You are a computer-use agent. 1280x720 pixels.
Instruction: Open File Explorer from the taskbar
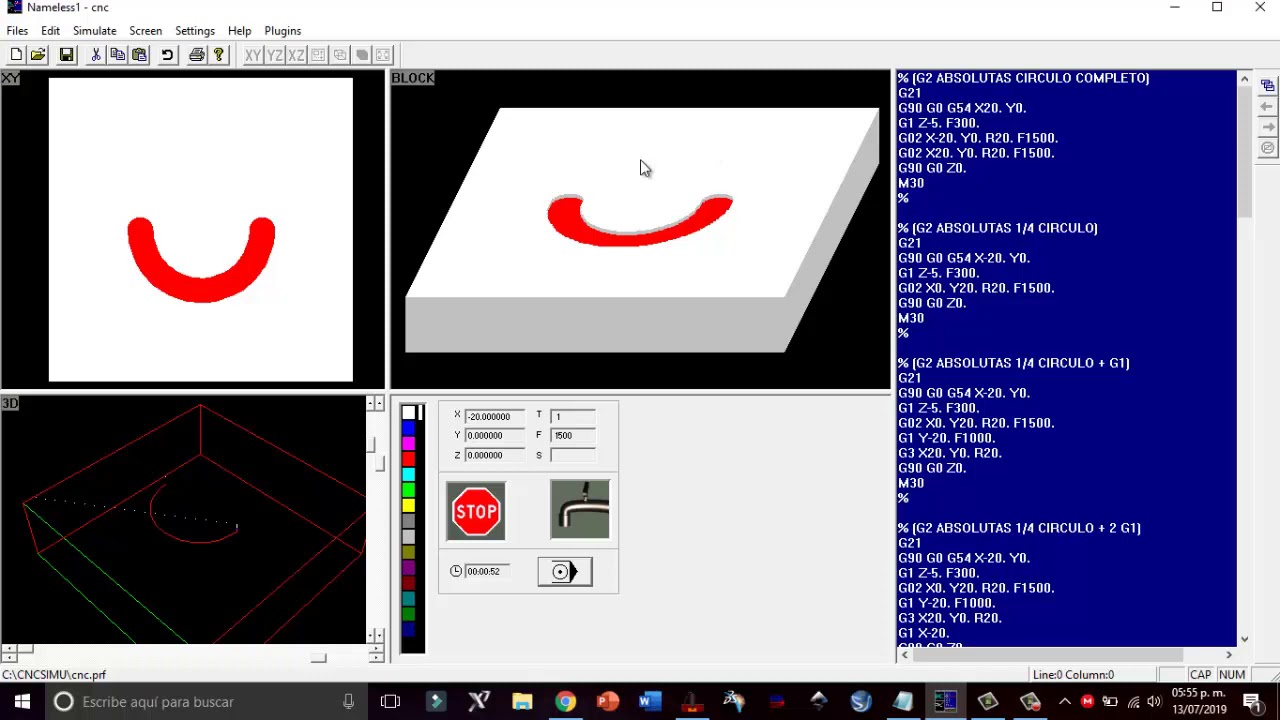(522, 702)
